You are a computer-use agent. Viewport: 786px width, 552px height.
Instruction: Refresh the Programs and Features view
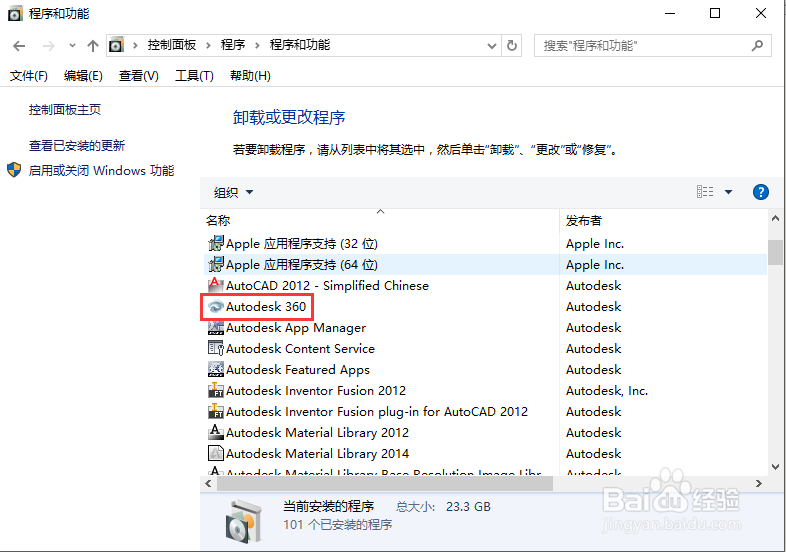click(x=512, y=46)
